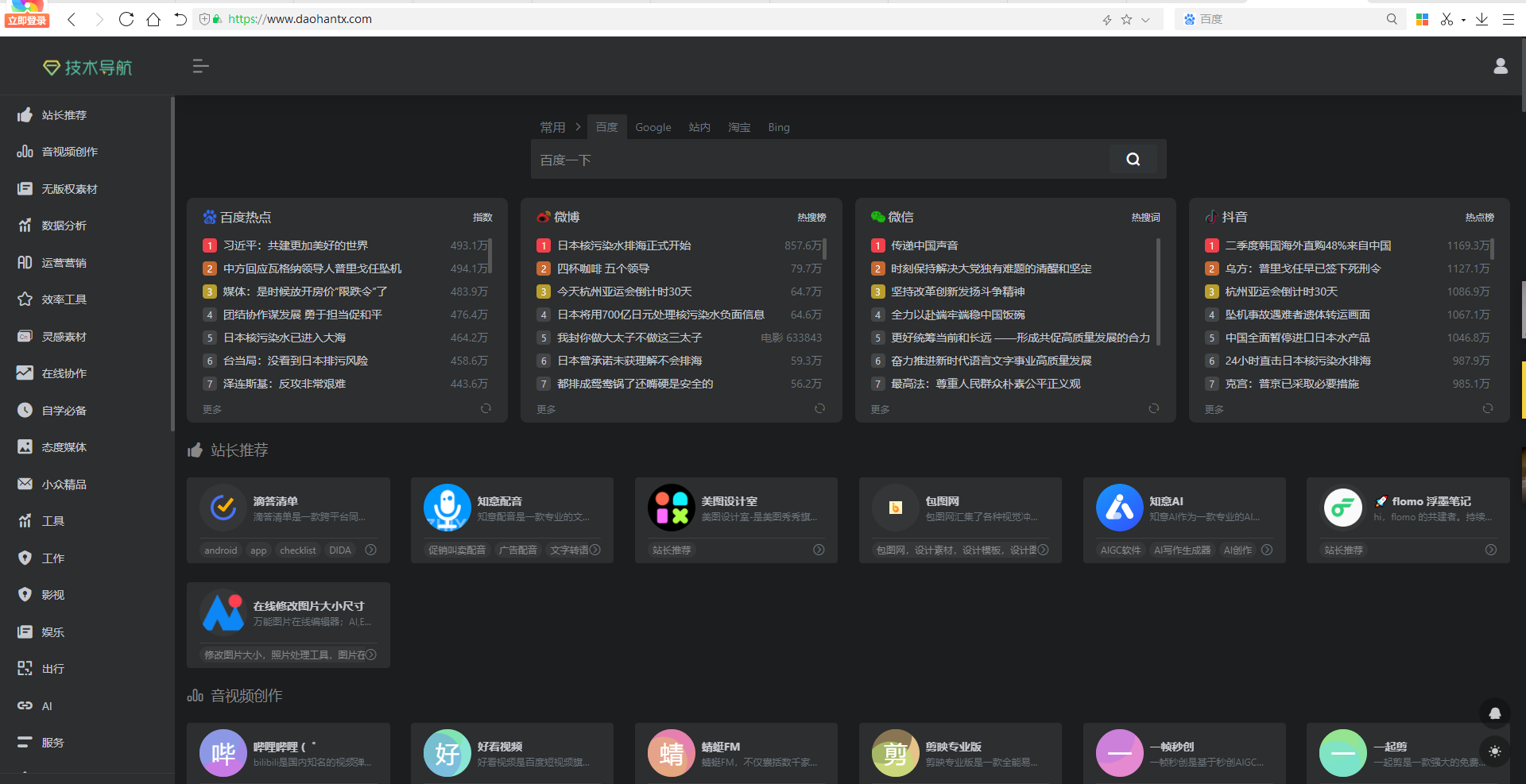Bookmark the page with the address bar star
This screenshot has width=1526, height=784.
click(x=1126, y=19)
